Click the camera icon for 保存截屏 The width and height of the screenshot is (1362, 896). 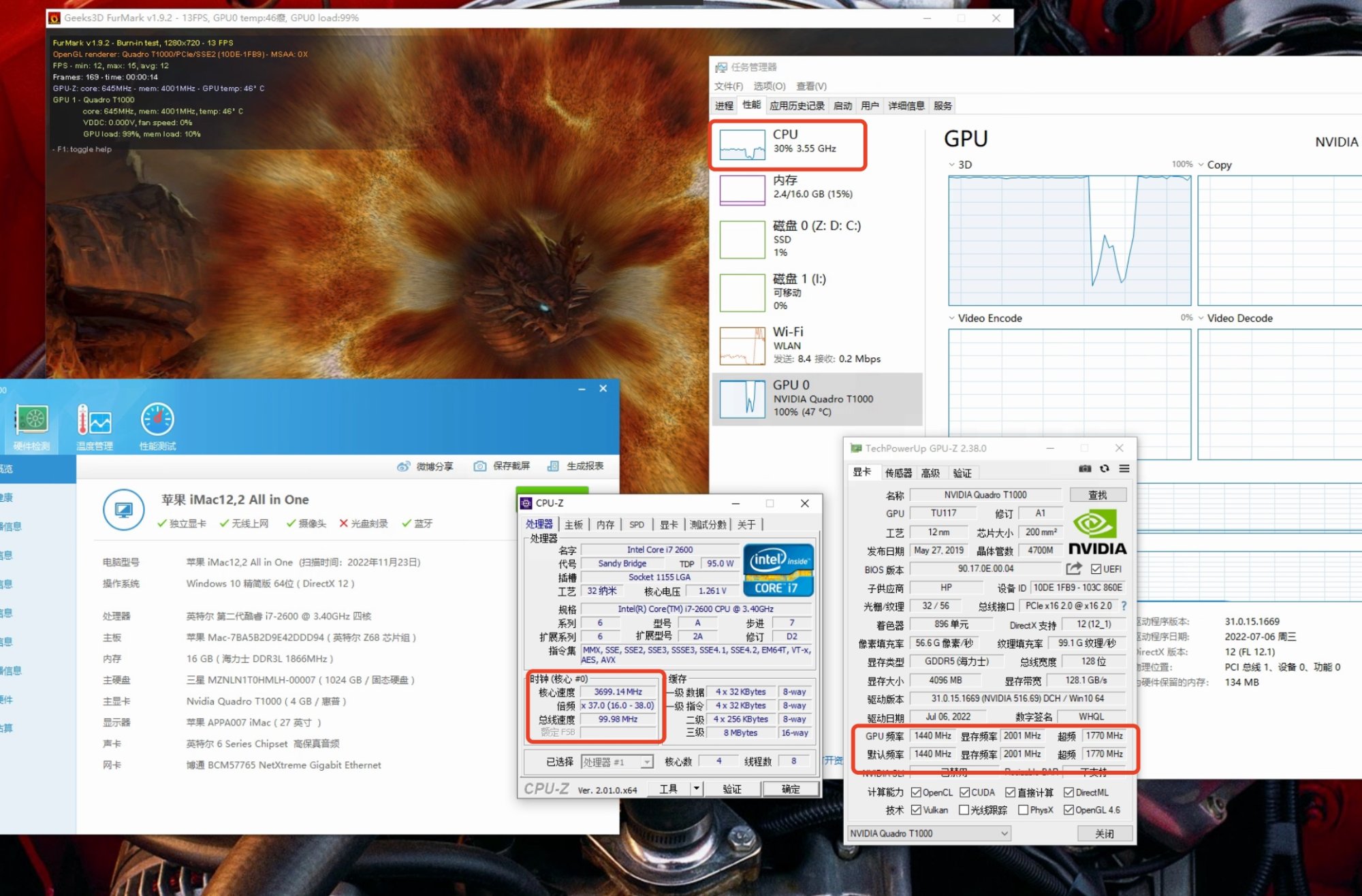click(x=480, y=466)
